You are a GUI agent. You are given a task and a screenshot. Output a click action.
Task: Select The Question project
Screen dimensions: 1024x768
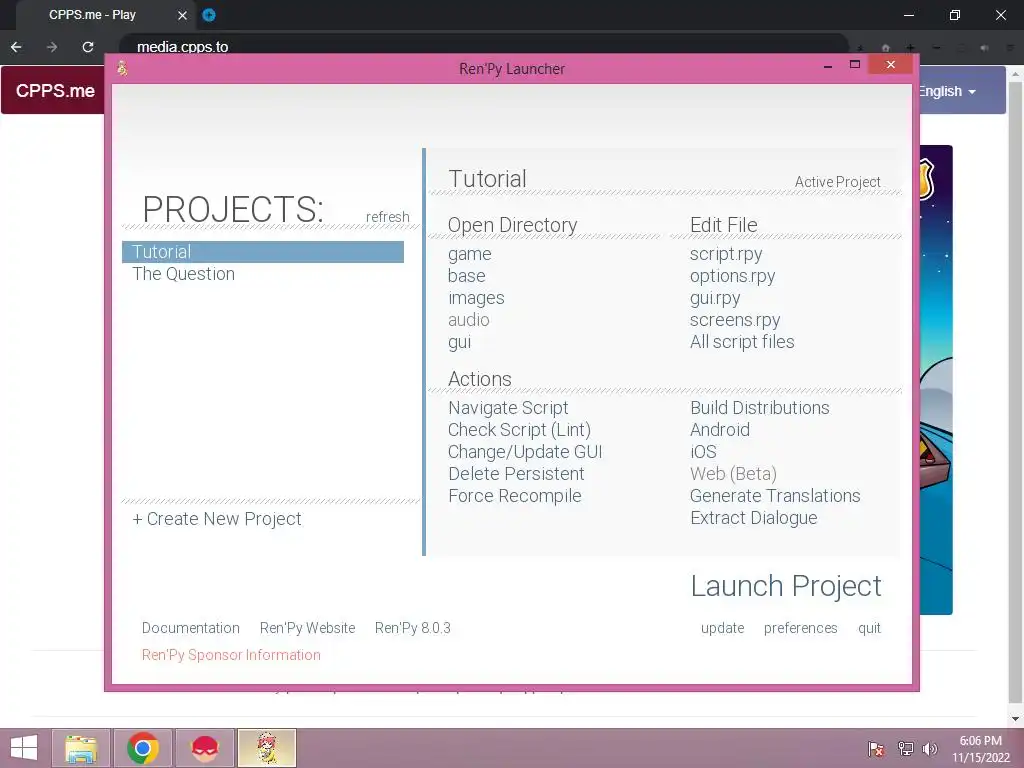[184, 274]
